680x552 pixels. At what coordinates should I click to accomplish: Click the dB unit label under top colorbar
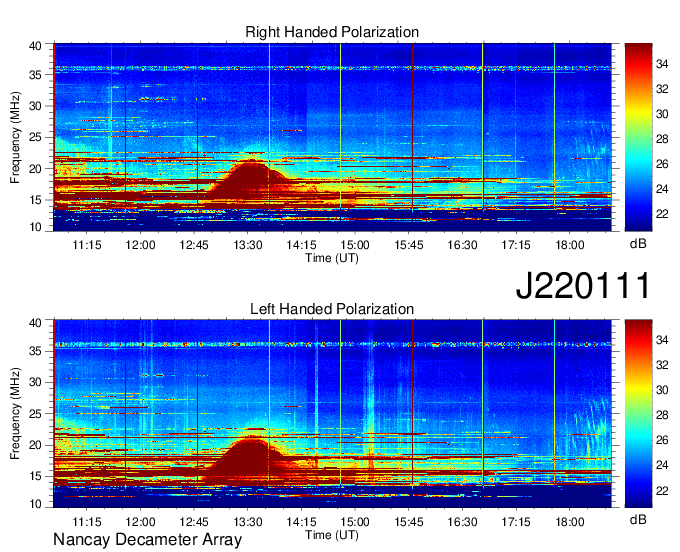638,244
